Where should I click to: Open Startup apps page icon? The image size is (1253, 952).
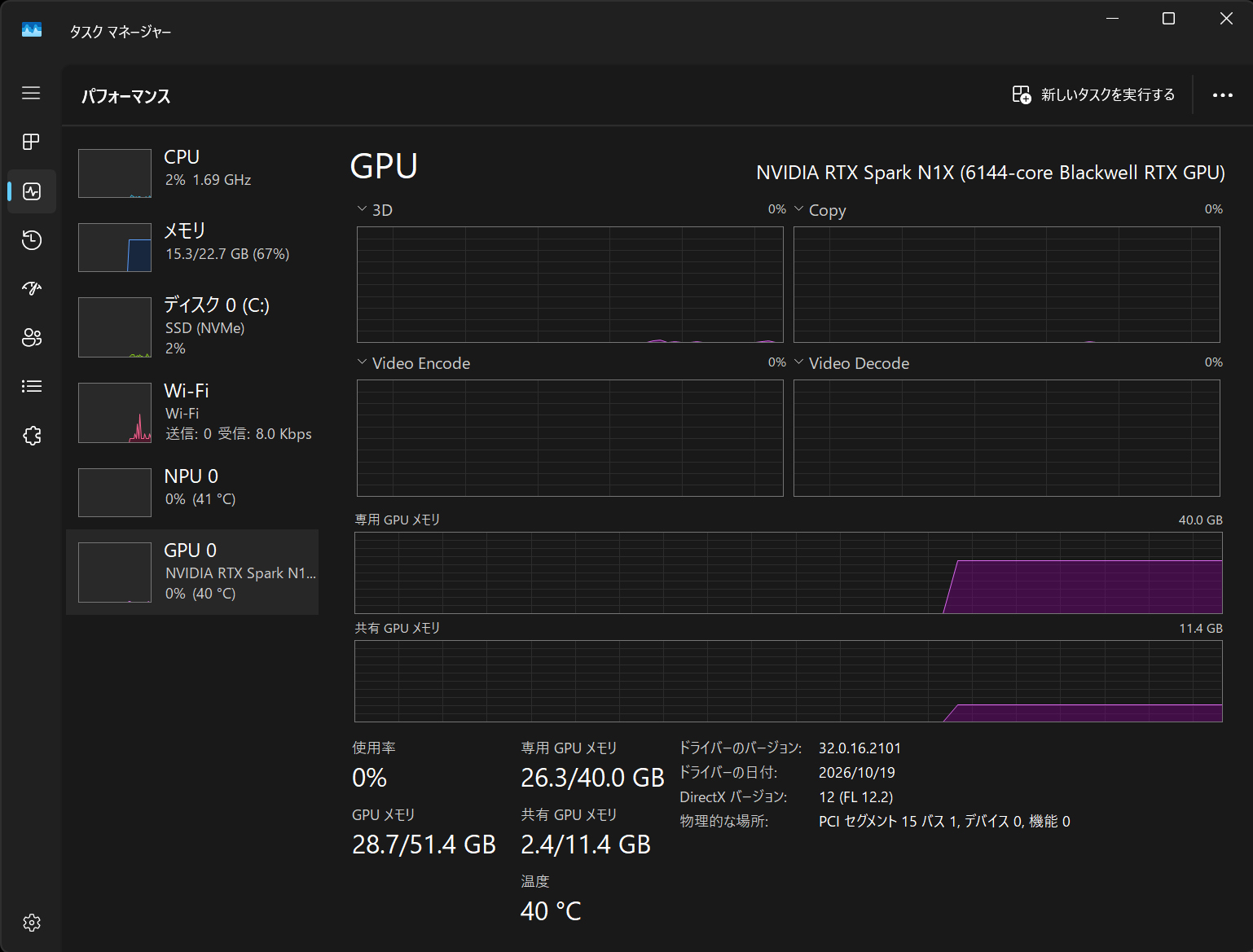click(x=32, y=288)
